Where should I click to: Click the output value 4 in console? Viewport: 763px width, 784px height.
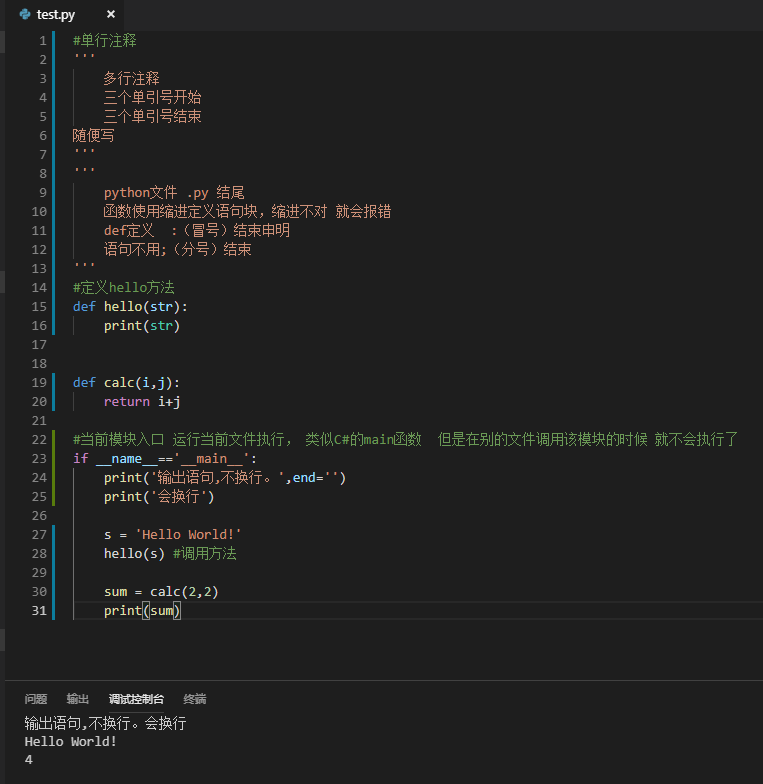[28, 760]
